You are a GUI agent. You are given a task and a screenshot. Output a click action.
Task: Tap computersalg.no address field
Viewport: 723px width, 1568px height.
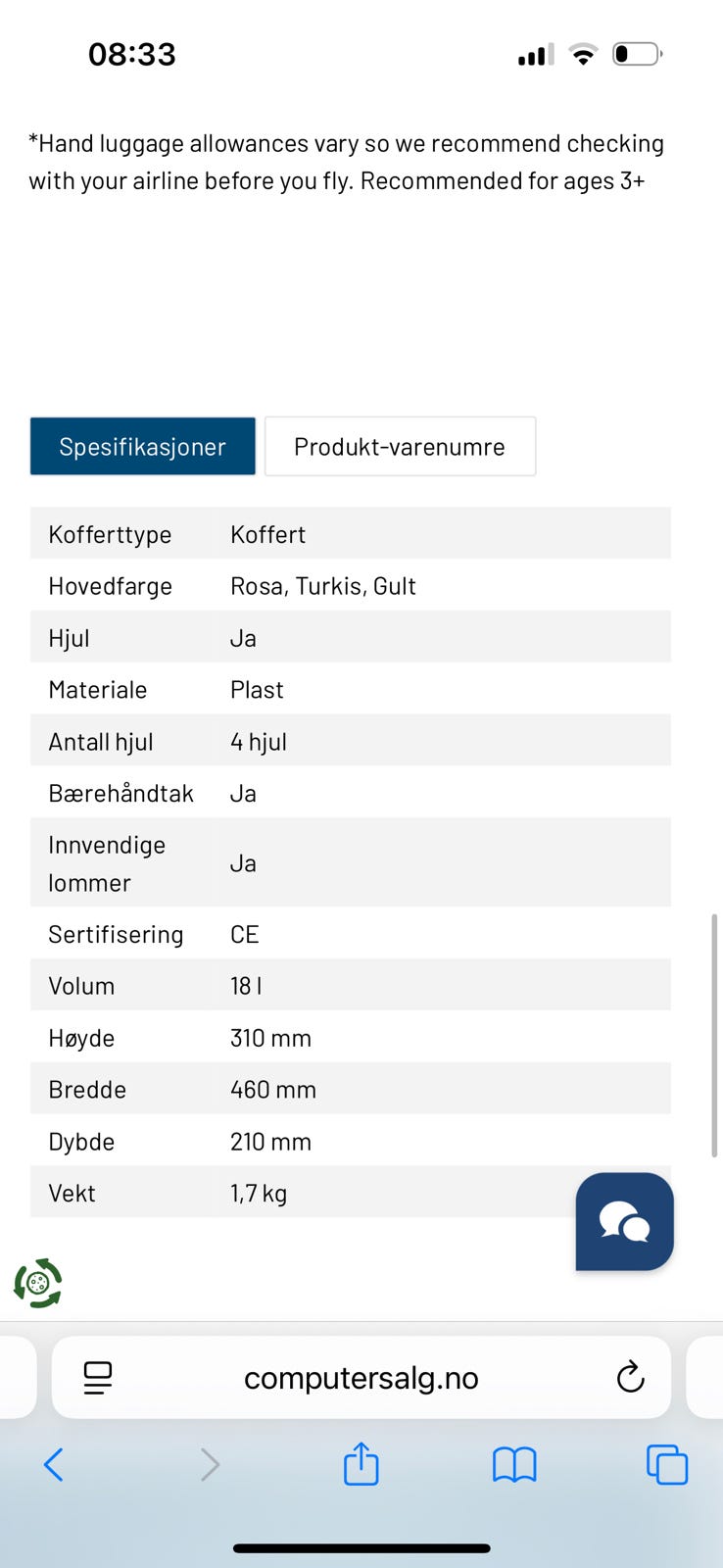pos(361,1378)
